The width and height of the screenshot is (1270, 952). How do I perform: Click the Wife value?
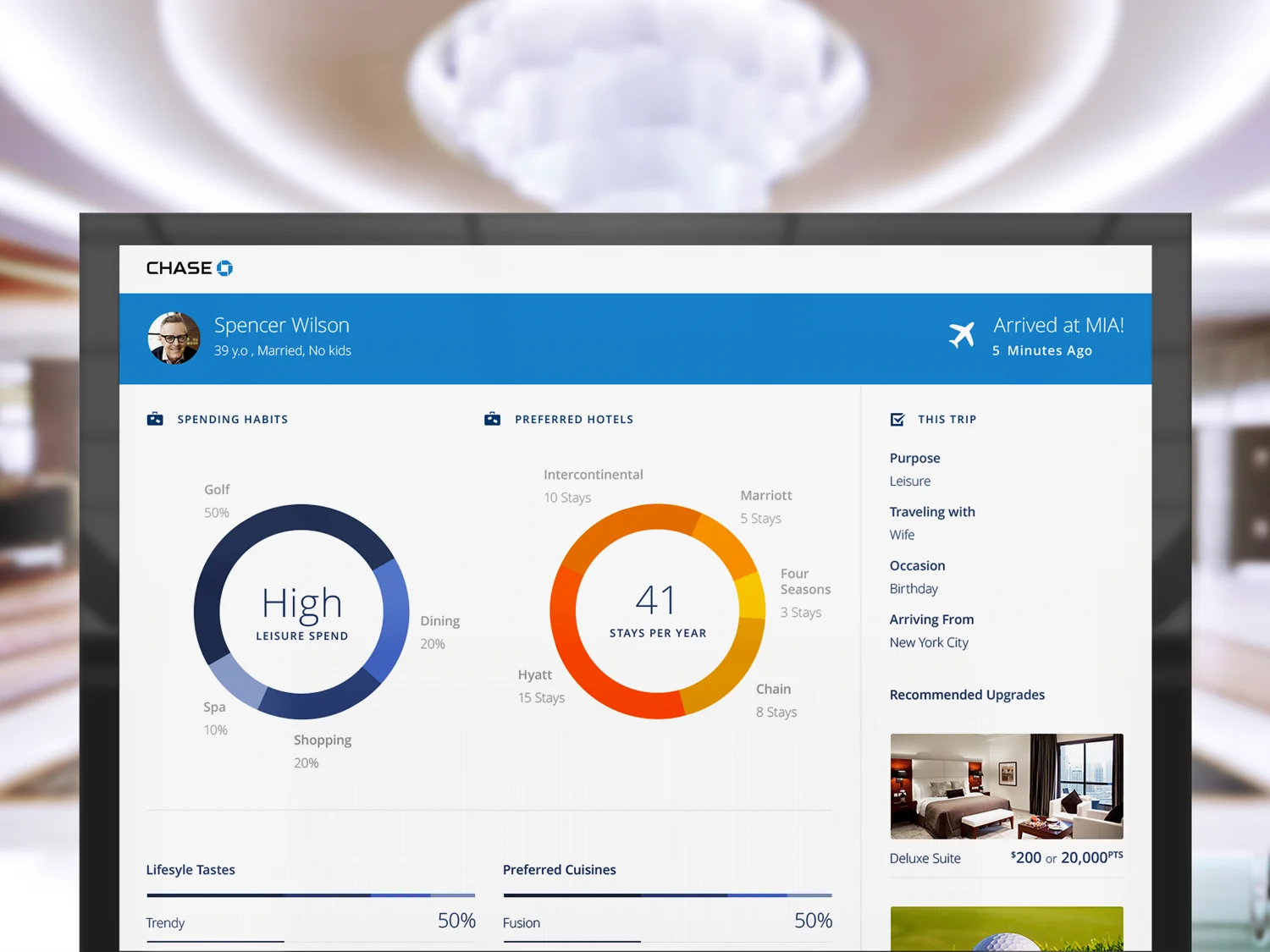tap(903, 535)
